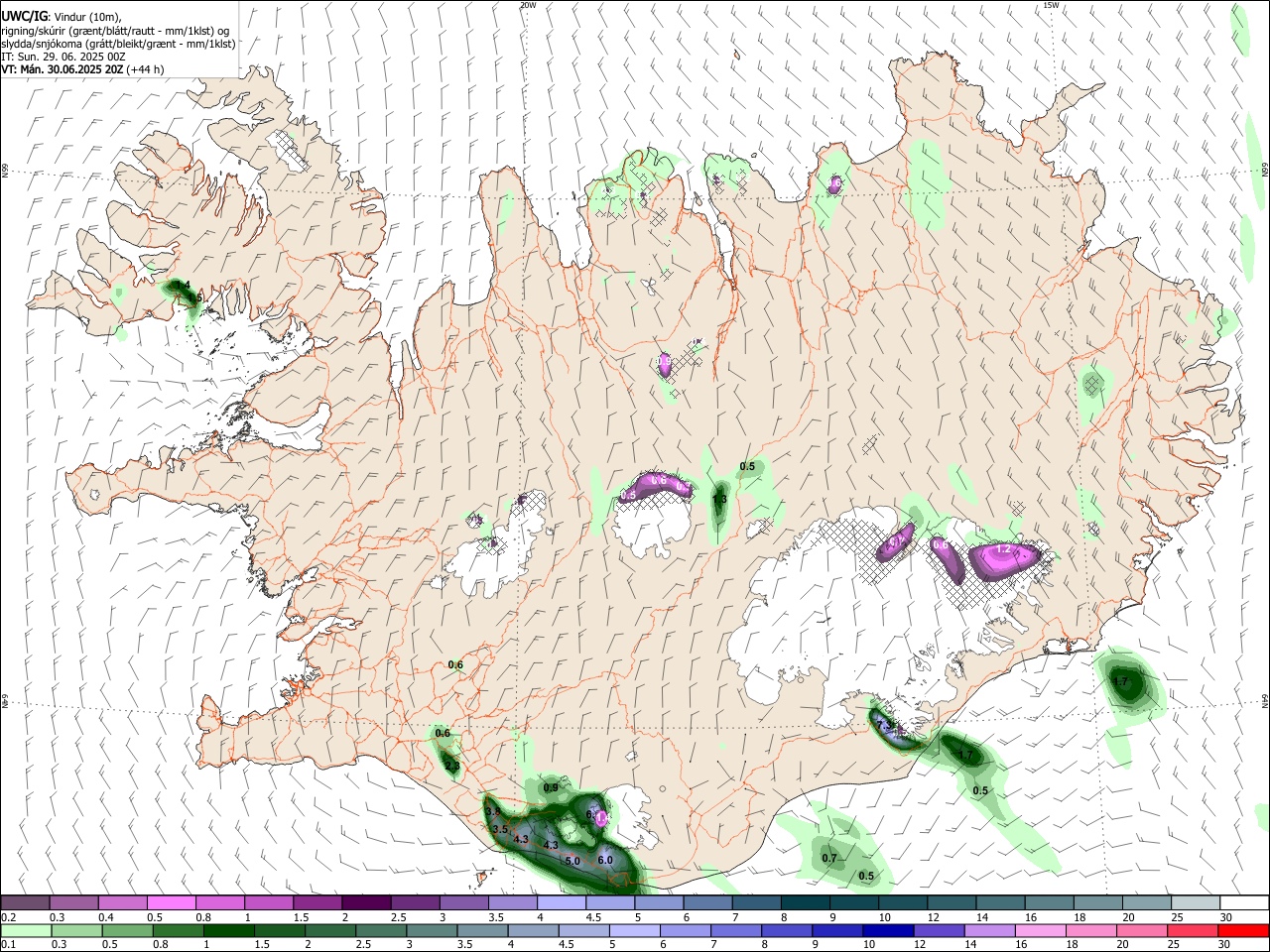The image size is (1270, 952).
Task: Click the 3.8 precipitation value on the map
Action: point(492,811)
